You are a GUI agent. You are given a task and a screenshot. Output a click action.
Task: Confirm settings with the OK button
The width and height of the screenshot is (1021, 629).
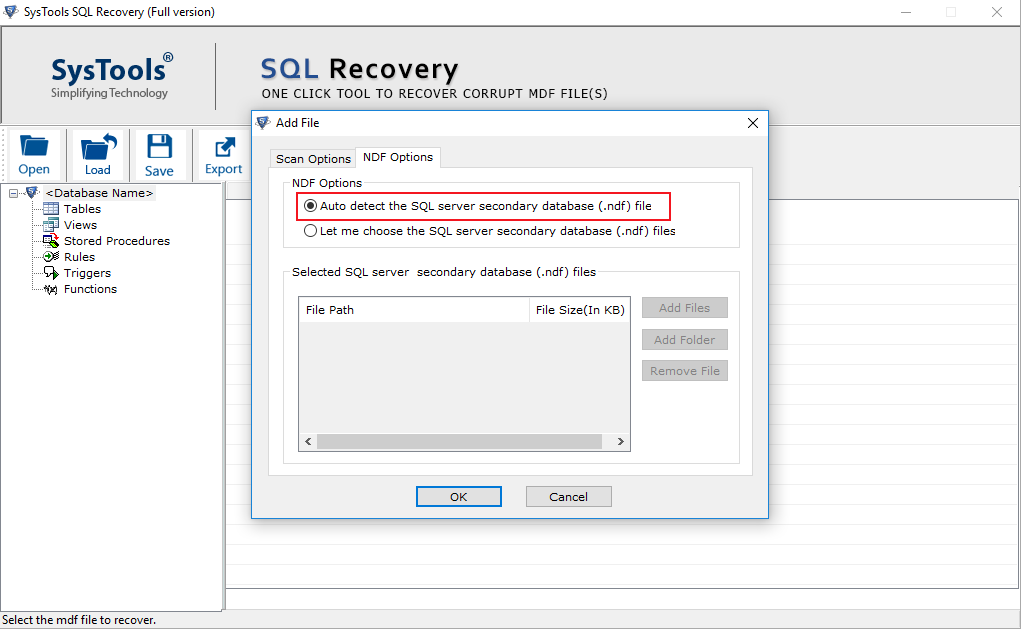(x=458, y=496)
